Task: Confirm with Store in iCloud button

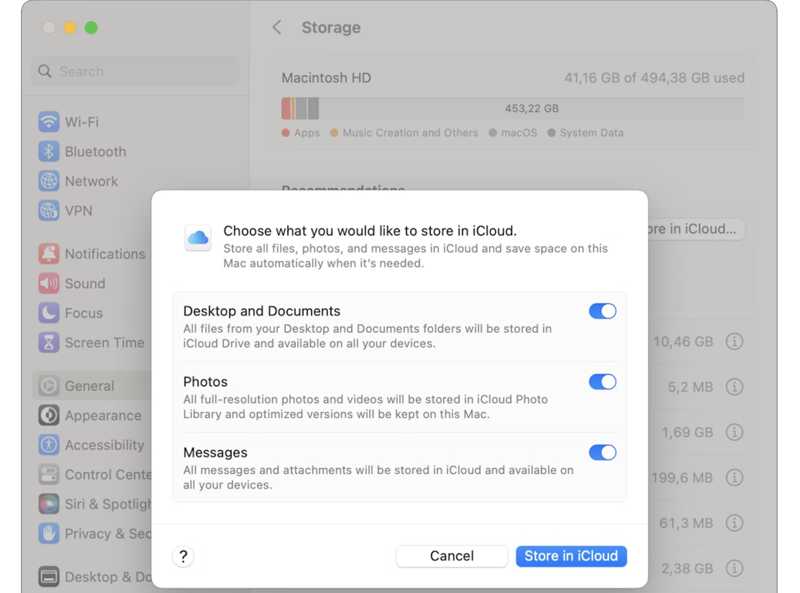Action: pos(571,556)
